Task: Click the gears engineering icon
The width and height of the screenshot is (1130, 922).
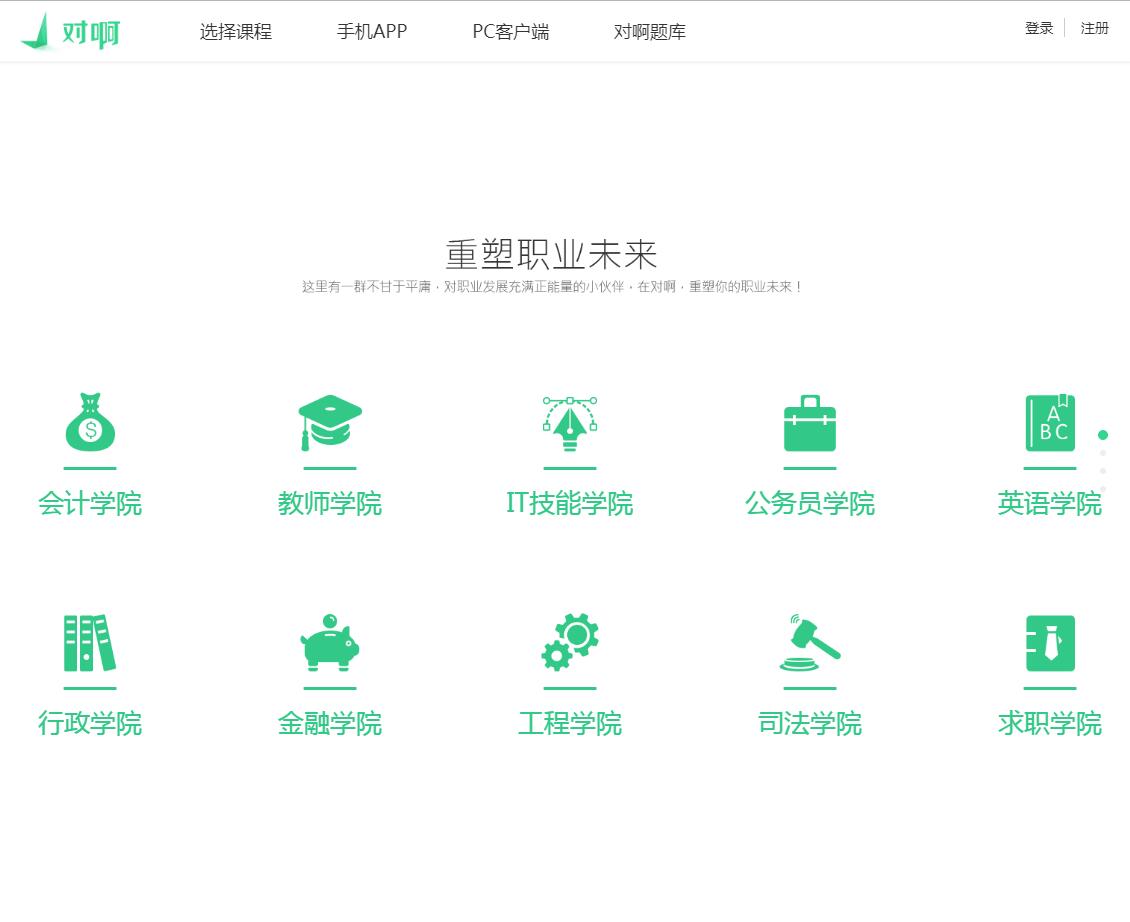Action: point(570,642)
